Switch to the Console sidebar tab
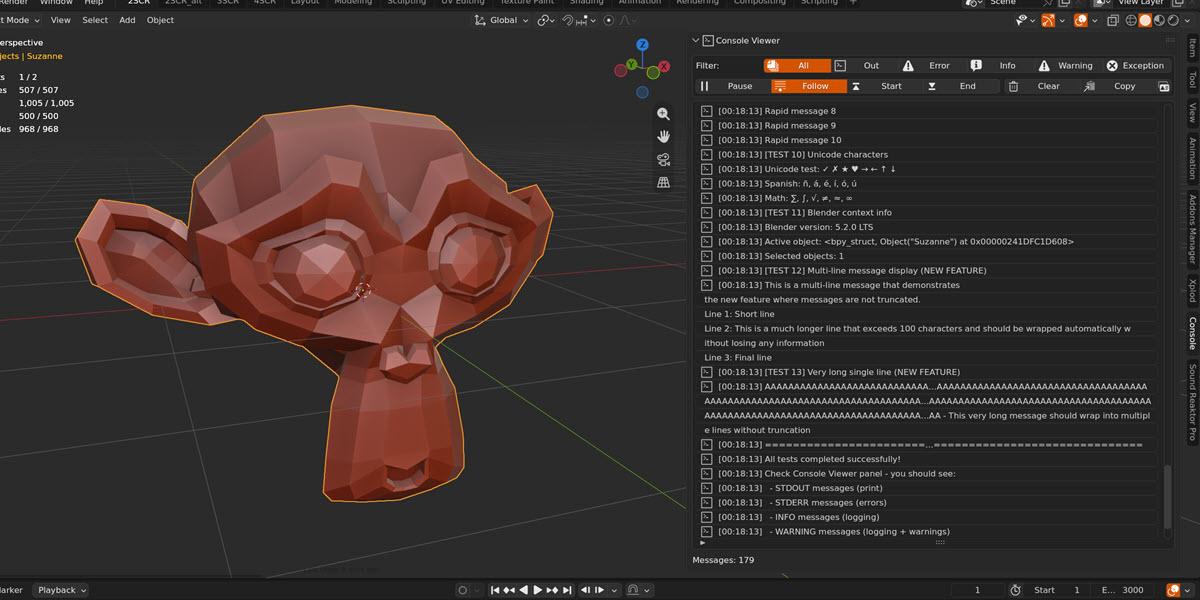 click(1192, 333)
